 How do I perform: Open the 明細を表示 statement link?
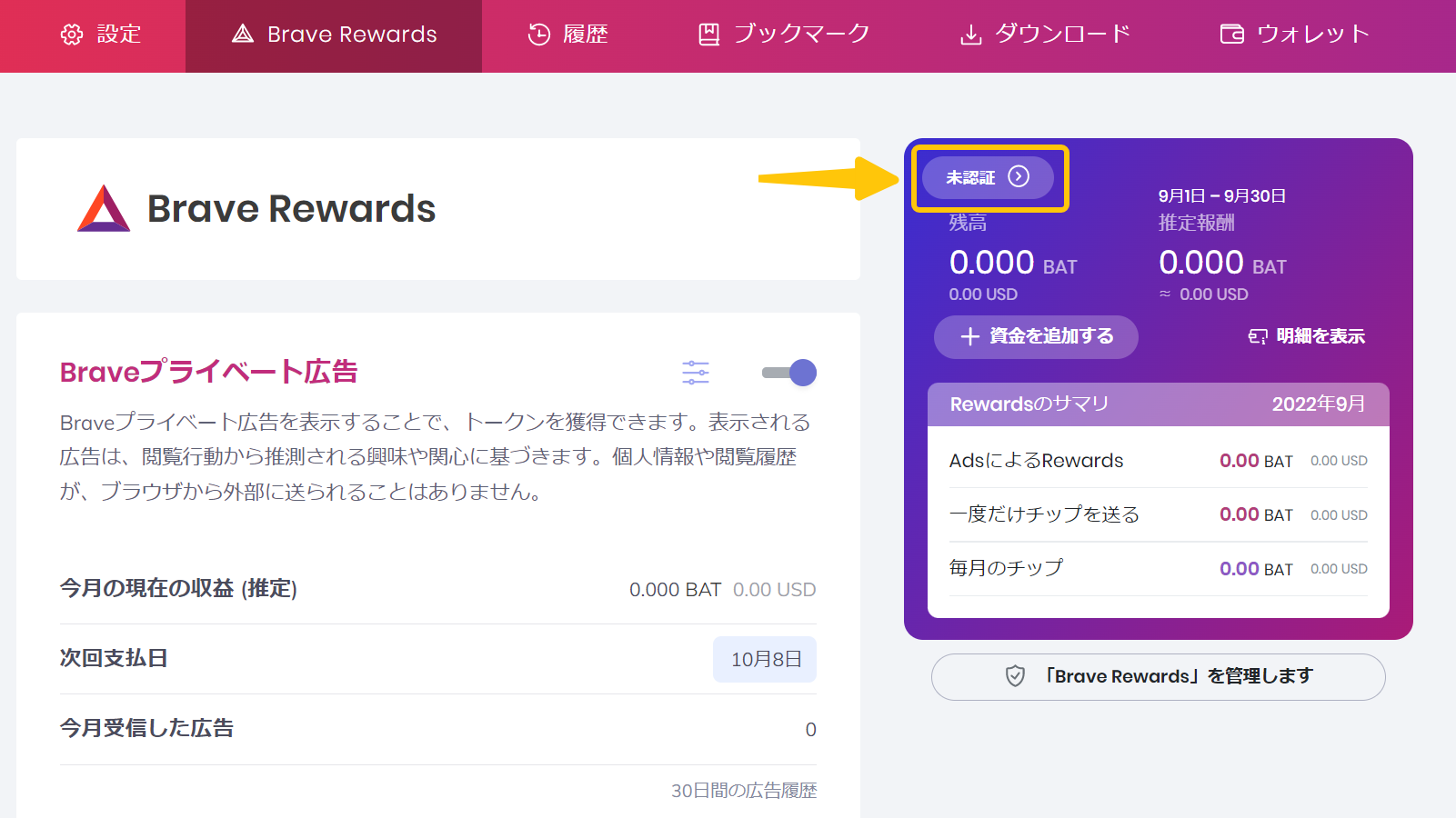click(x=1306, y=336)
